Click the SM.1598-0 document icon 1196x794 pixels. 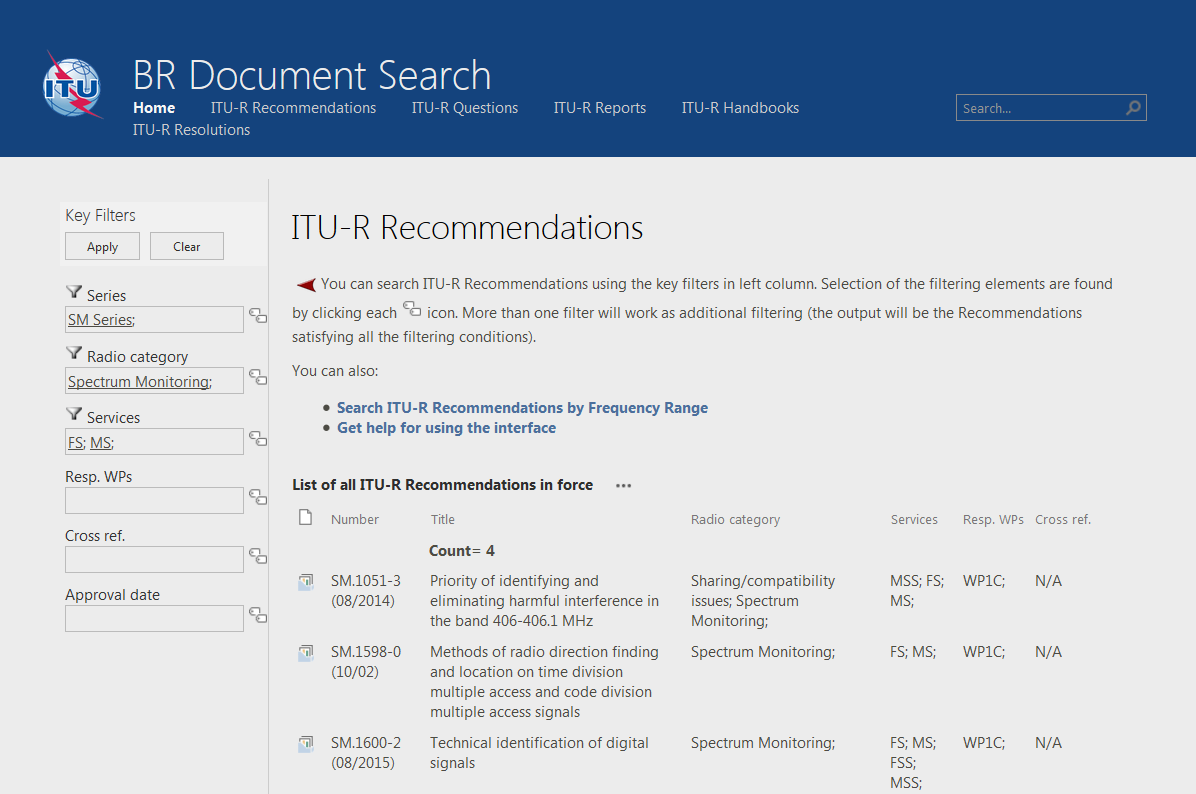pos(306,654)
